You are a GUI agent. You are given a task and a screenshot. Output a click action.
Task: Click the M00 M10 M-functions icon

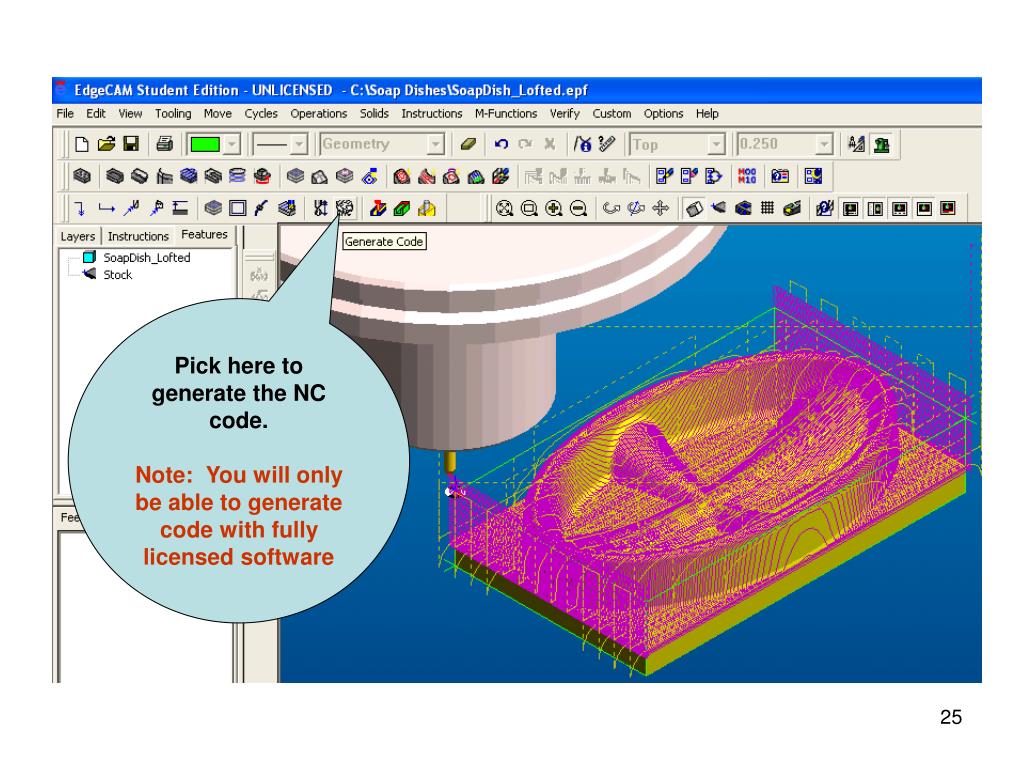[746, 176]
